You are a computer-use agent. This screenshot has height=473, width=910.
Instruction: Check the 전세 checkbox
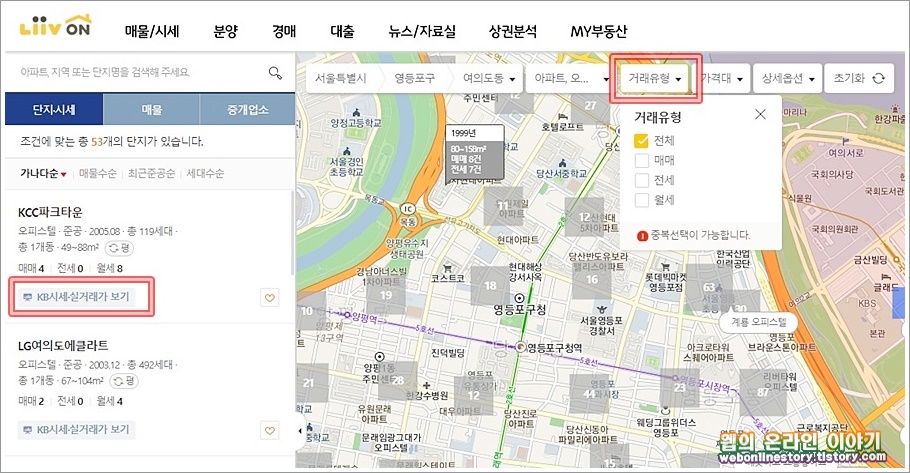[641, 180]
